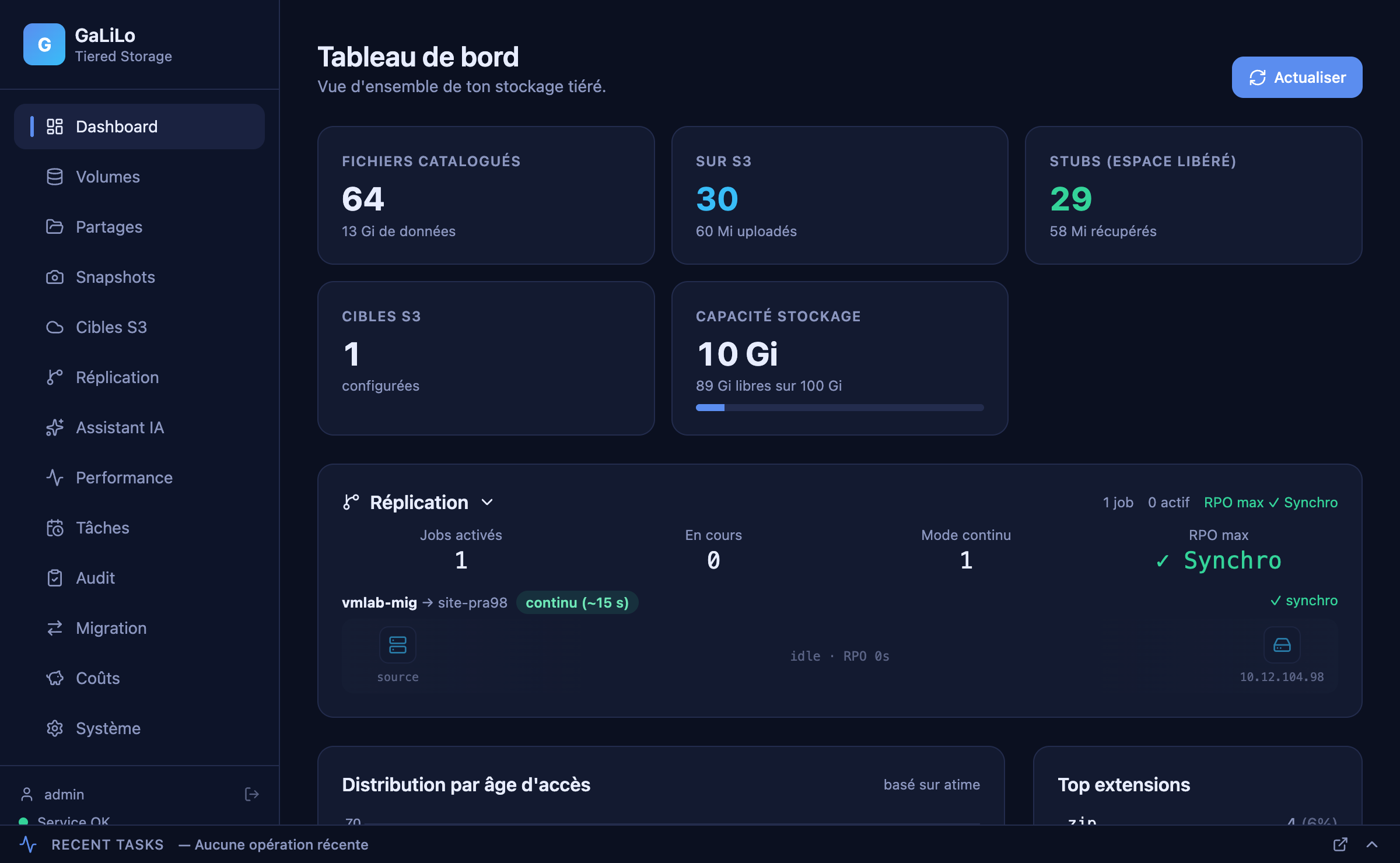Screen dimensions: 1400x863
Task: Click the admin user icon
Action: click(27, 794)
